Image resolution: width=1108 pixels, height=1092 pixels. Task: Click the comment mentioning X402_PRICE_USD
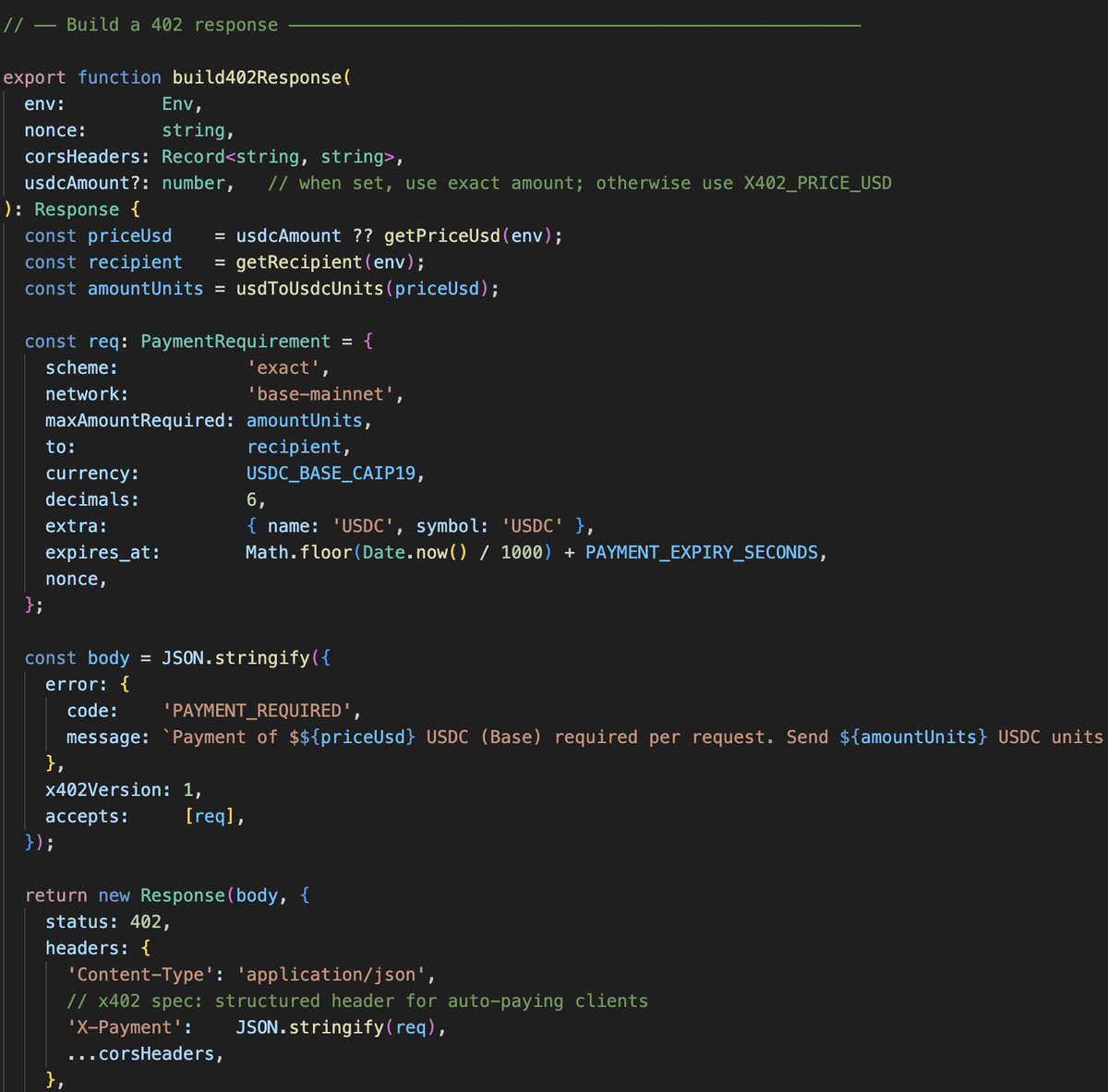580,183
